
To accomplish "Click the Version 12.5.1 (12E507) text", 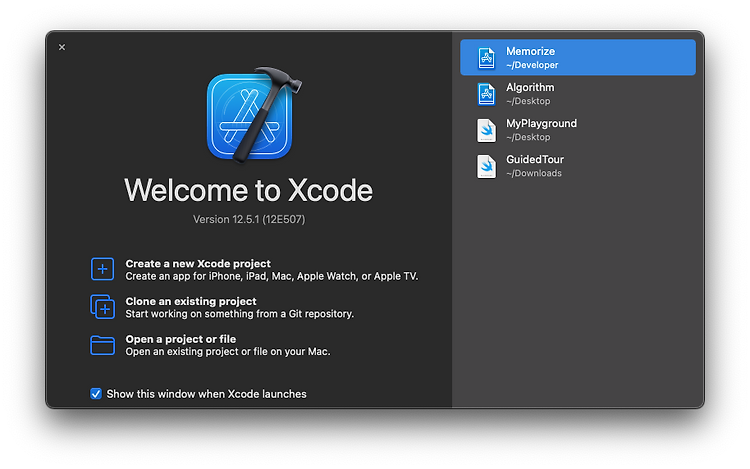I will point(249,219).
